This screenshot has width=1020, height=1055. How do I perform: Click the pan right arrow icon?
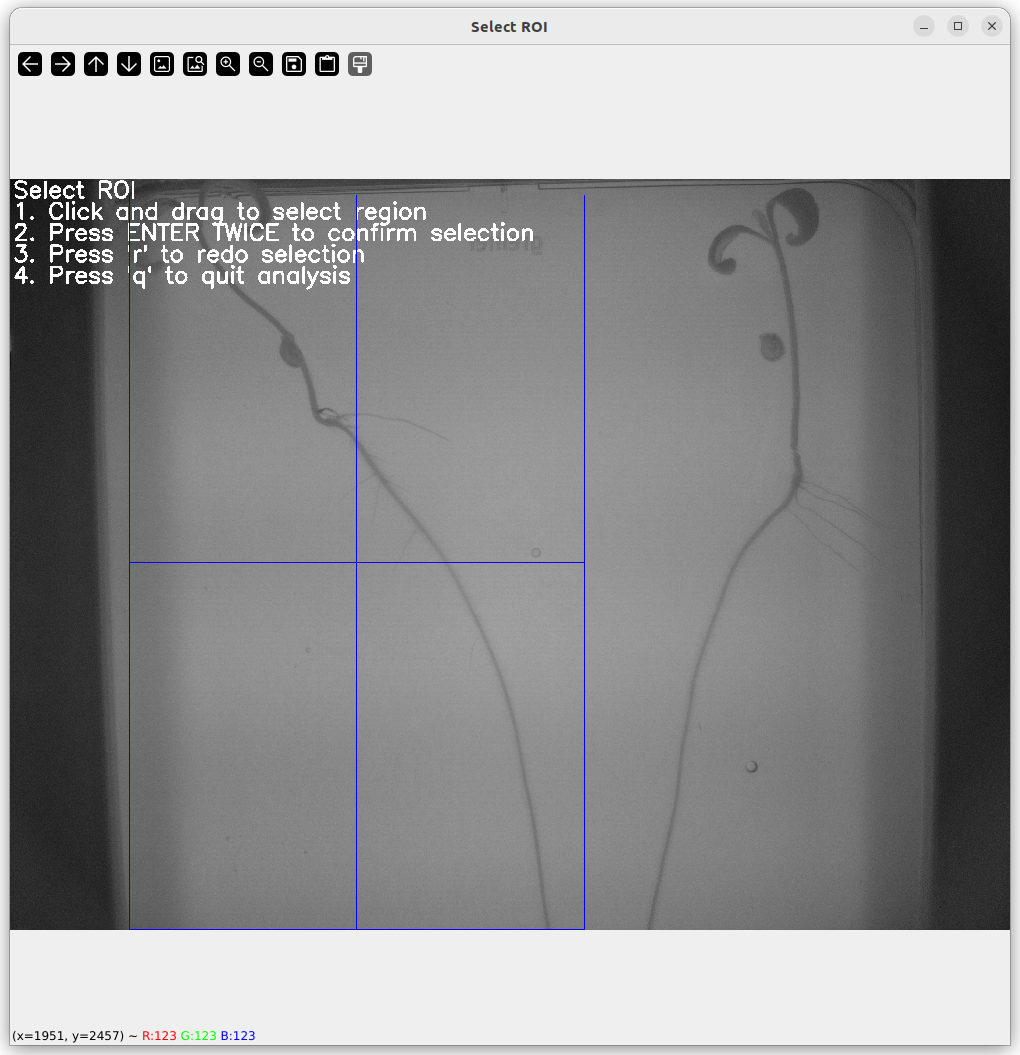[63, 64]
